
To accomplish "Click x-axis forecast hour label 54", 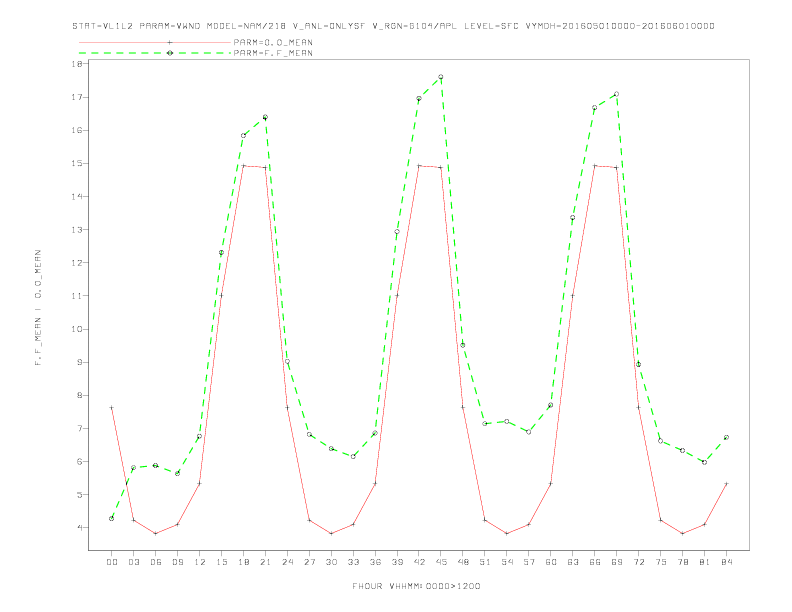I will [507, 562].
